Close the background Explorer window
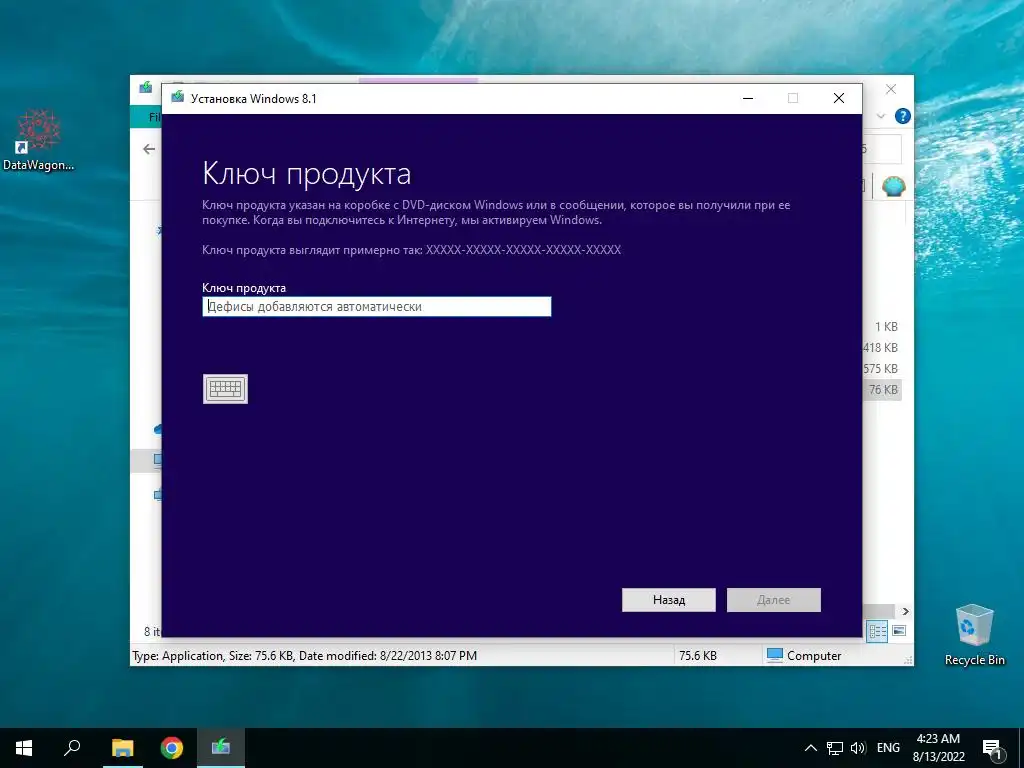This screenshot has height=768, width=1024. tap(891, 89)
